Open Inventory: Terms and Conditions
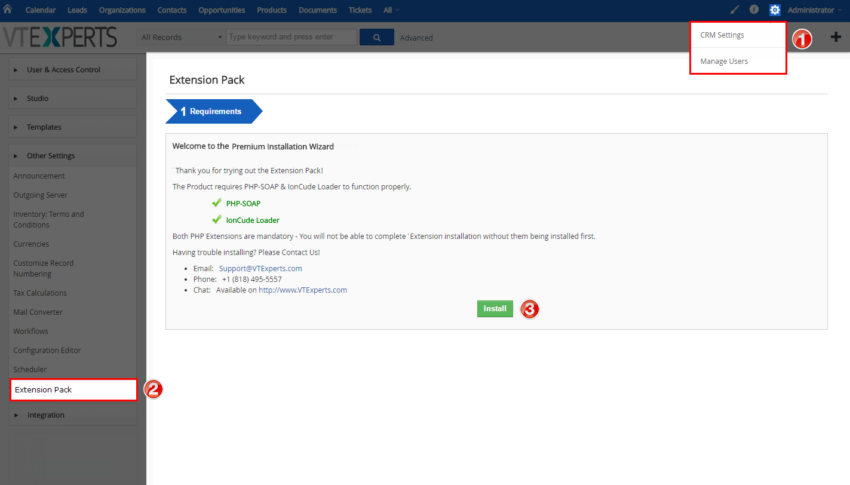 (49, 219)
